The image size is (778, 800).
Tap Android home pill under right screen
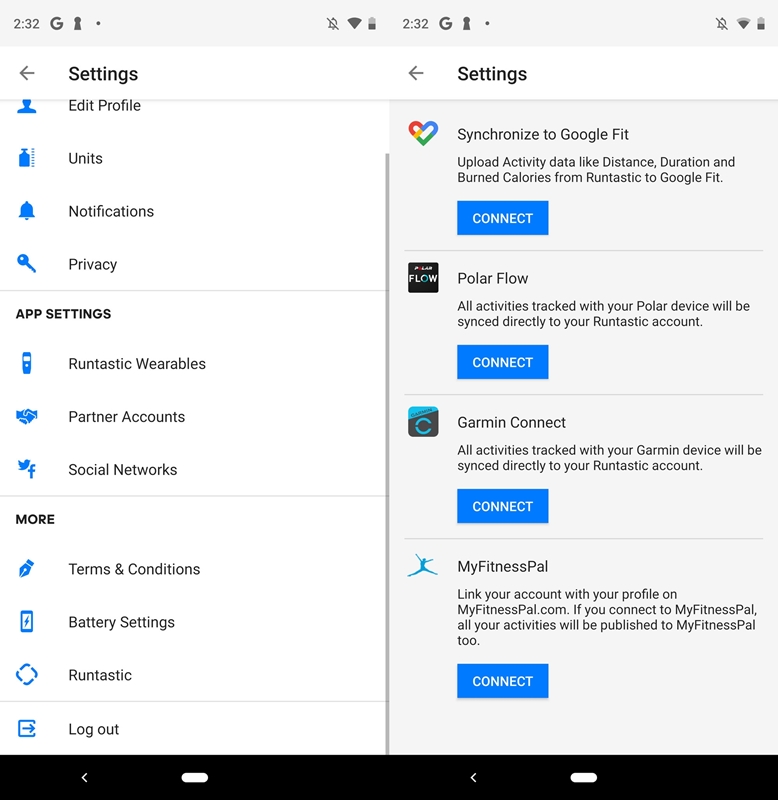coord(584,777)
